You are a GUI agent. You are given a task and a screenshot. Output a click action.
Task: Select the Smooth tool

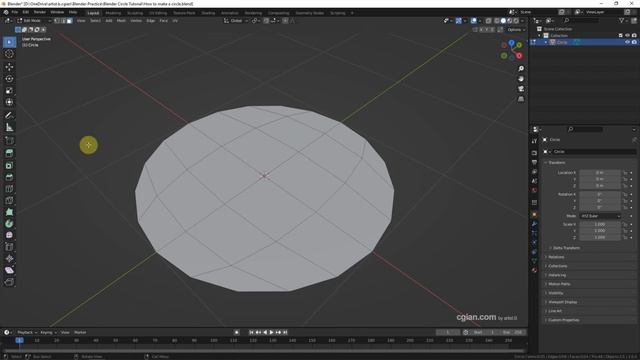pos(9,235)
